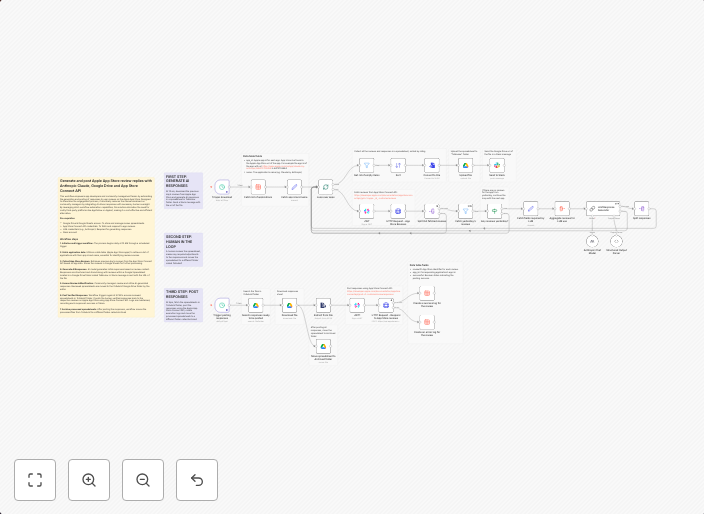Screen dimensions: 704x514
Task: Select the Trigger download schedule node
Action: point(222,187)
